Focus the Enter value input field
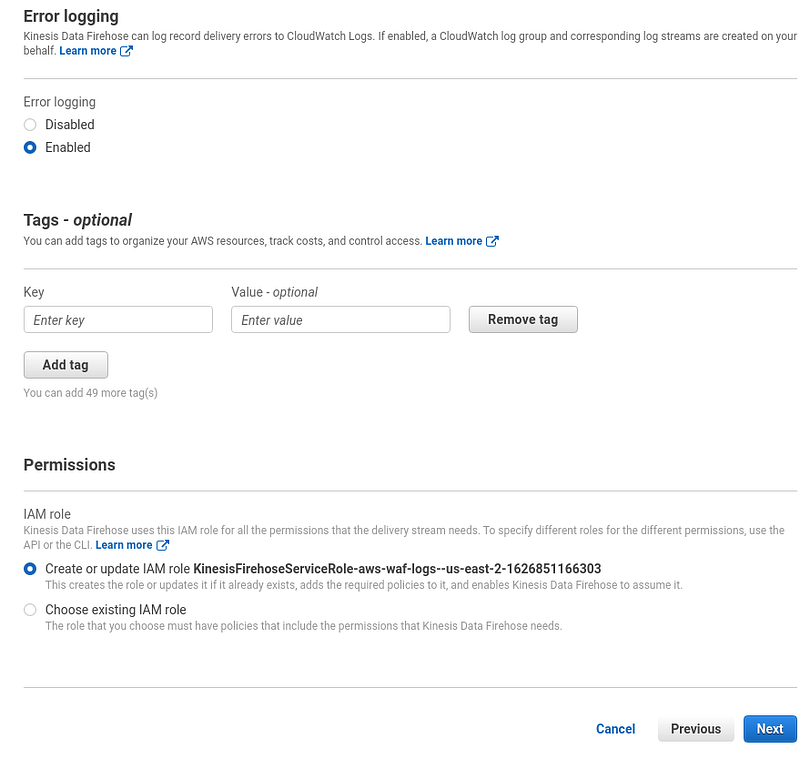Screen dimensions: 800x759 pos(340,320)
